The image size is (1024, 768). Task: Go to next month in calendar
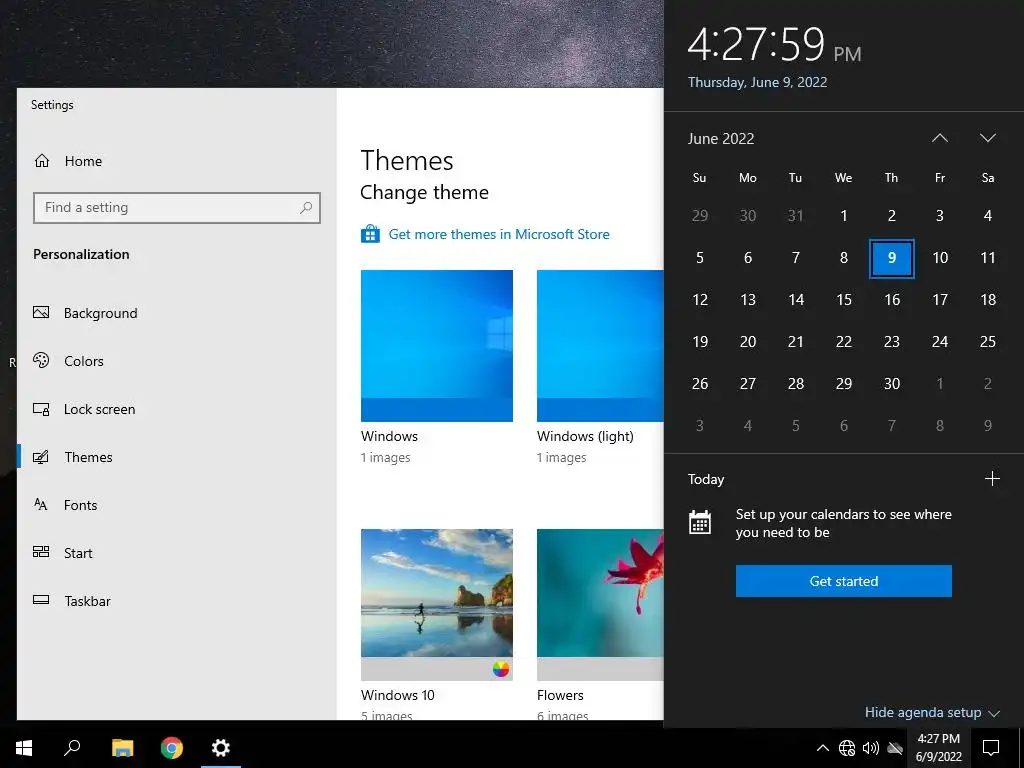(x=987, y=138)
